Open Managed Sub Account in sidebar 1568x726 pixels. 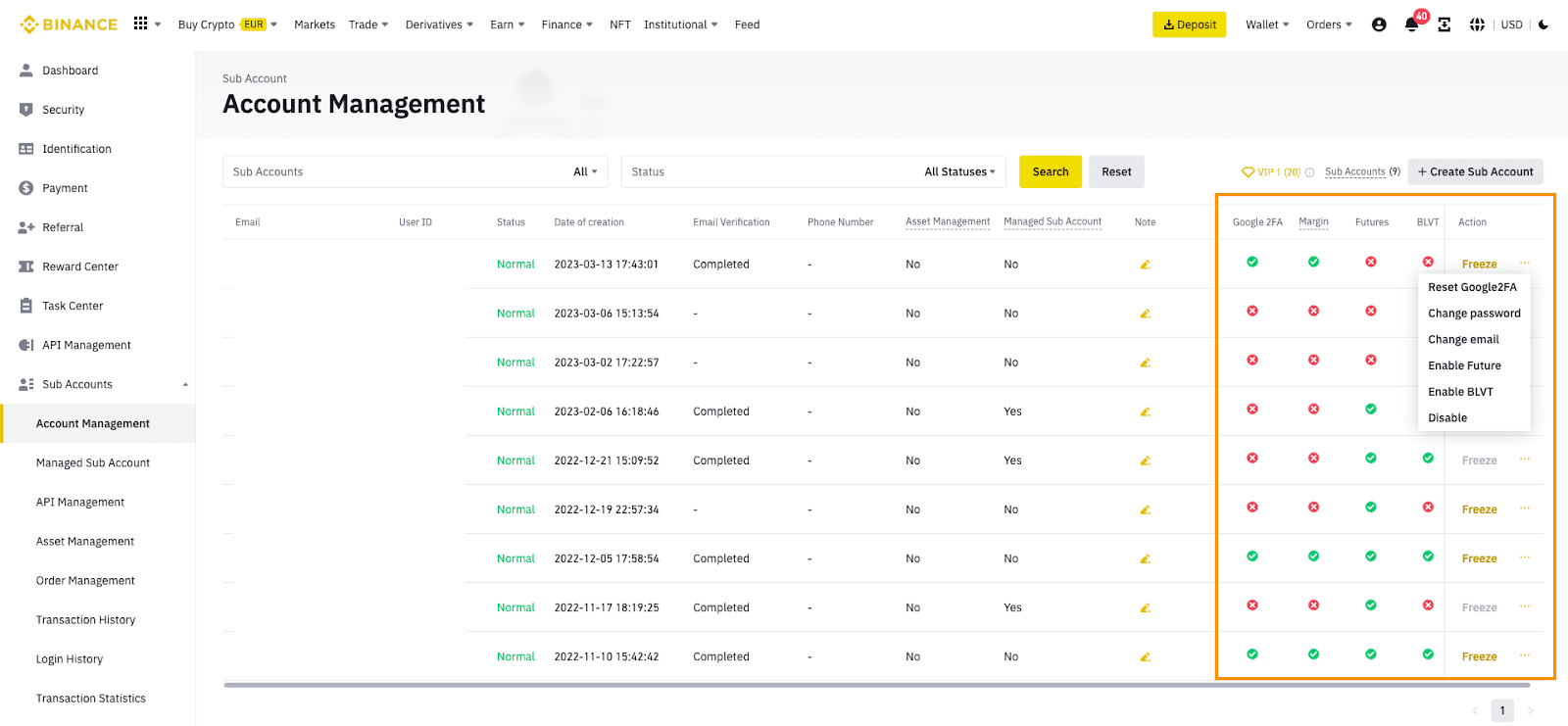93,463
